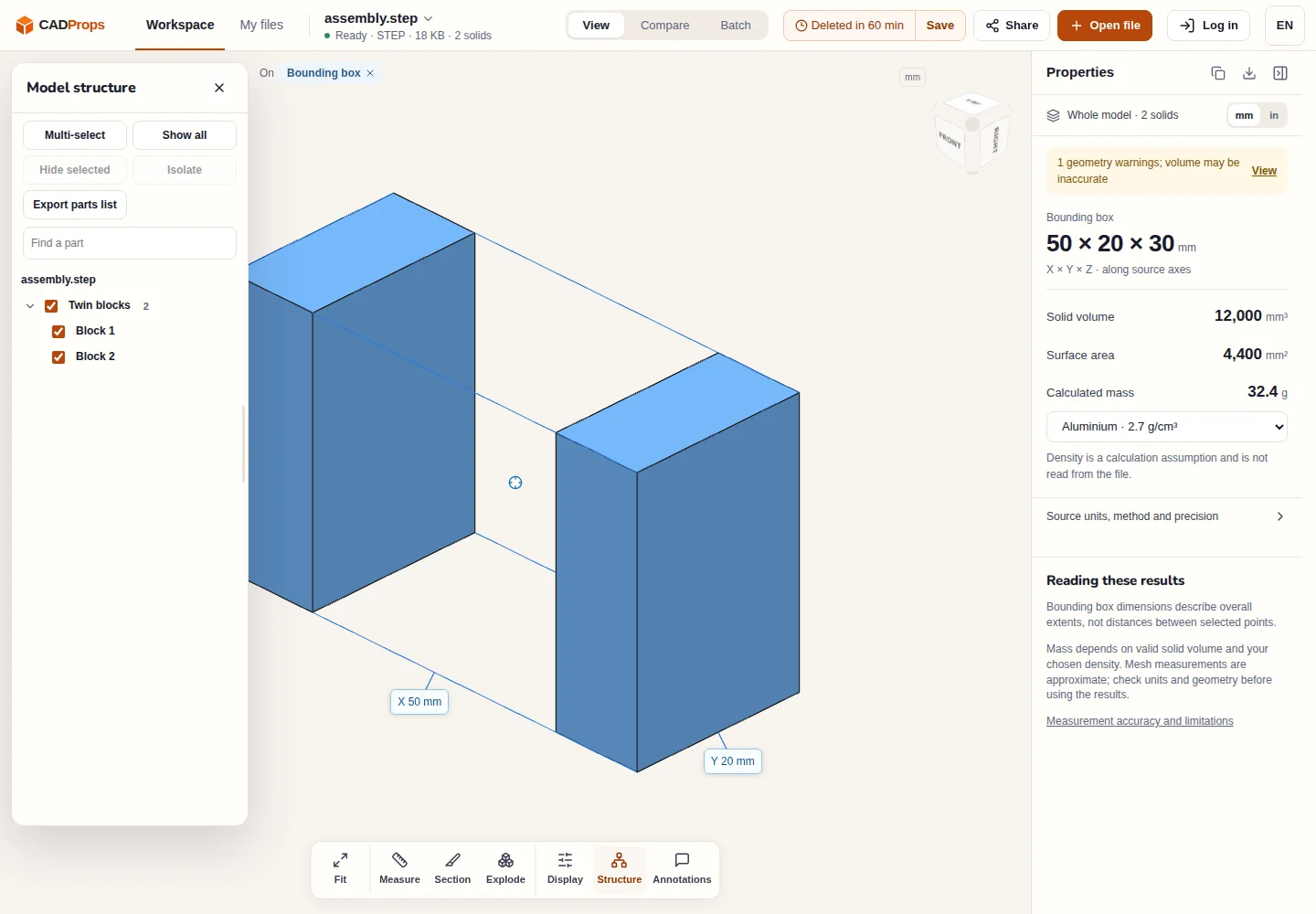
Task: Open the Annotations tool
Action: pyautogui.click(x=682, y=868)
